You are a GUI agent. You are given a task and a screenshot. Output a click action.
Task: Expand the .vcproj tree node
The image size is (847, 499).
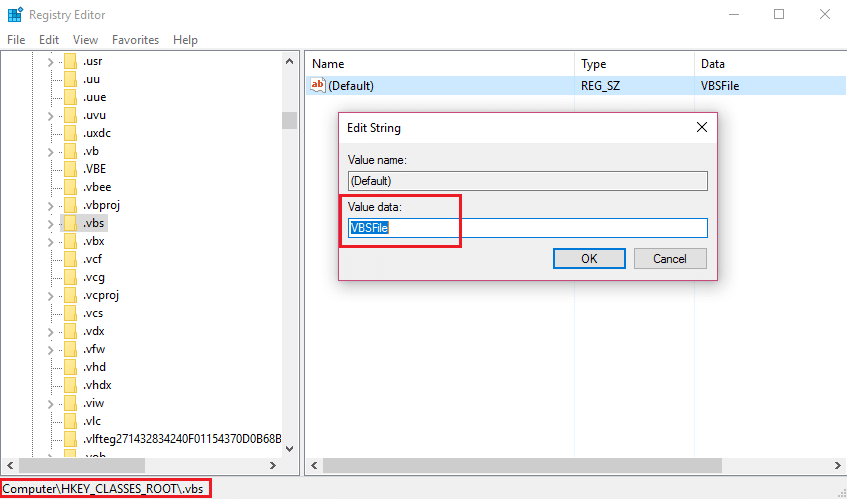pyautogui.click(x=50, y=296)
